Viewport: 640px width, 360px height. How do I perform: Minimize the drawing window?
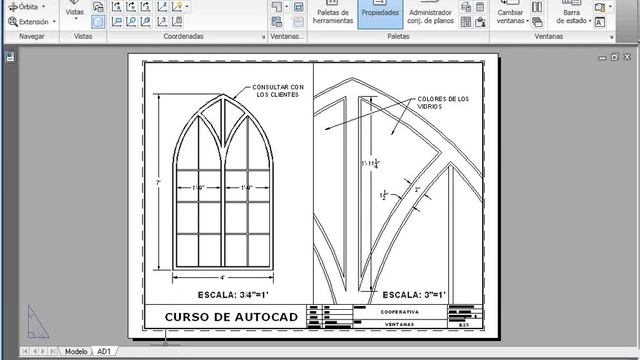[x=602, y=58]
